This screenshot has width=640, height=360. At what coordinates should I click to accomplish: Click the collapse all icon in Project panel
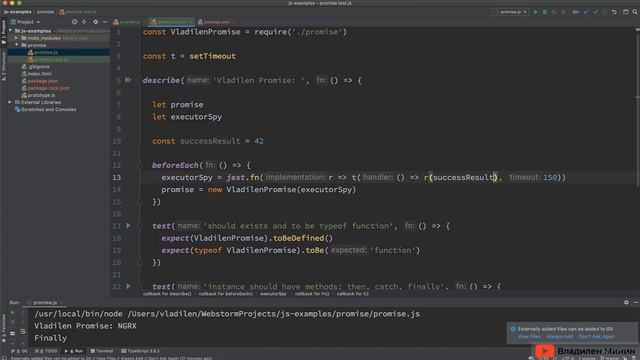pos(84,22)
